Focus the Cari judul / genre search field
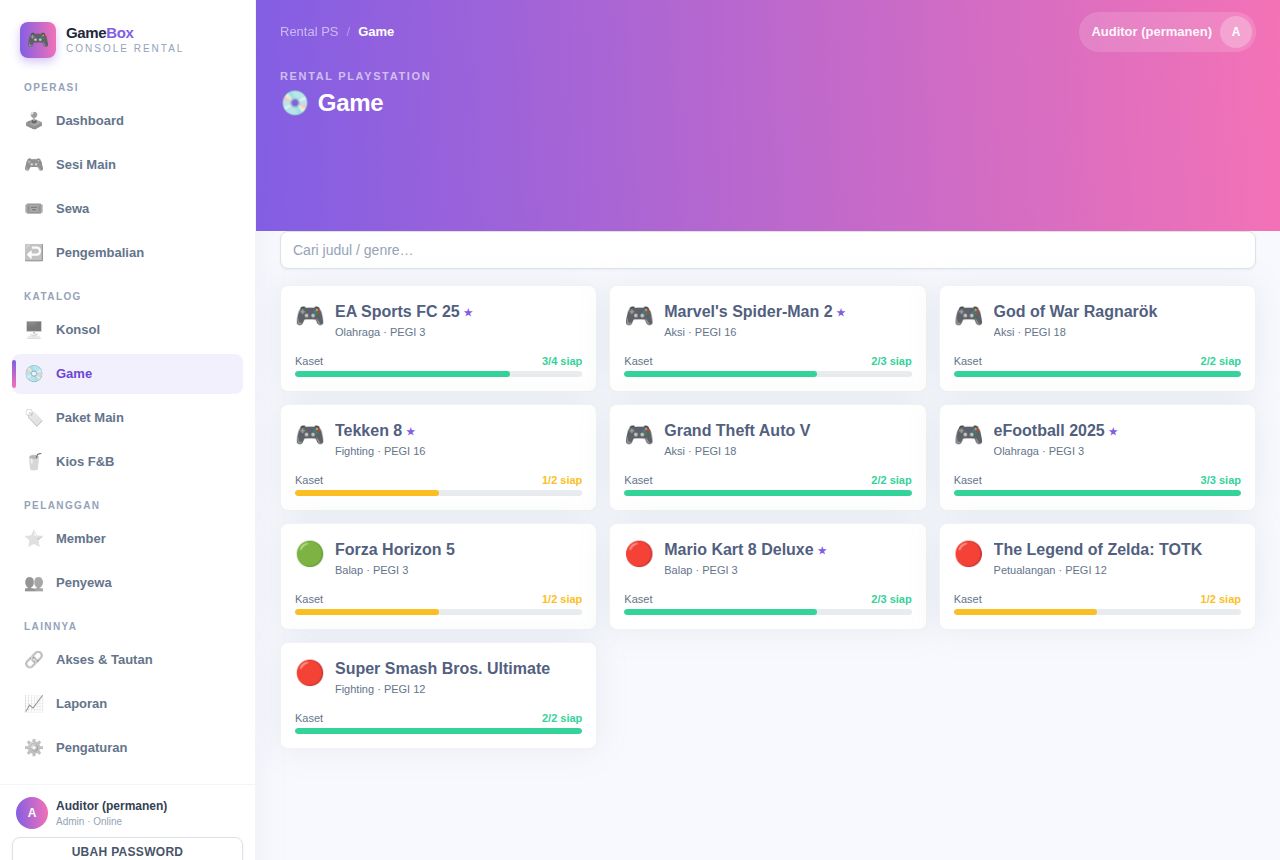 (767, 250)
